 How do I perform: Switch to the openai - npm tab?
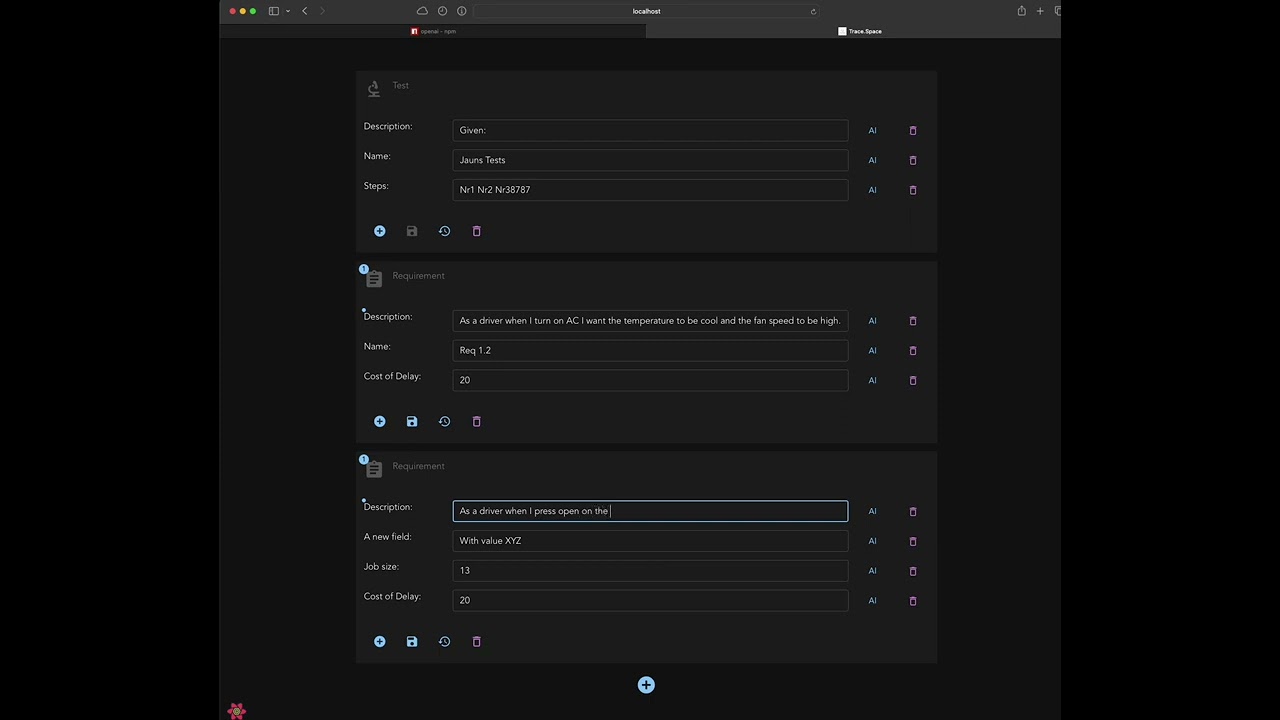(x=433, y=31)
